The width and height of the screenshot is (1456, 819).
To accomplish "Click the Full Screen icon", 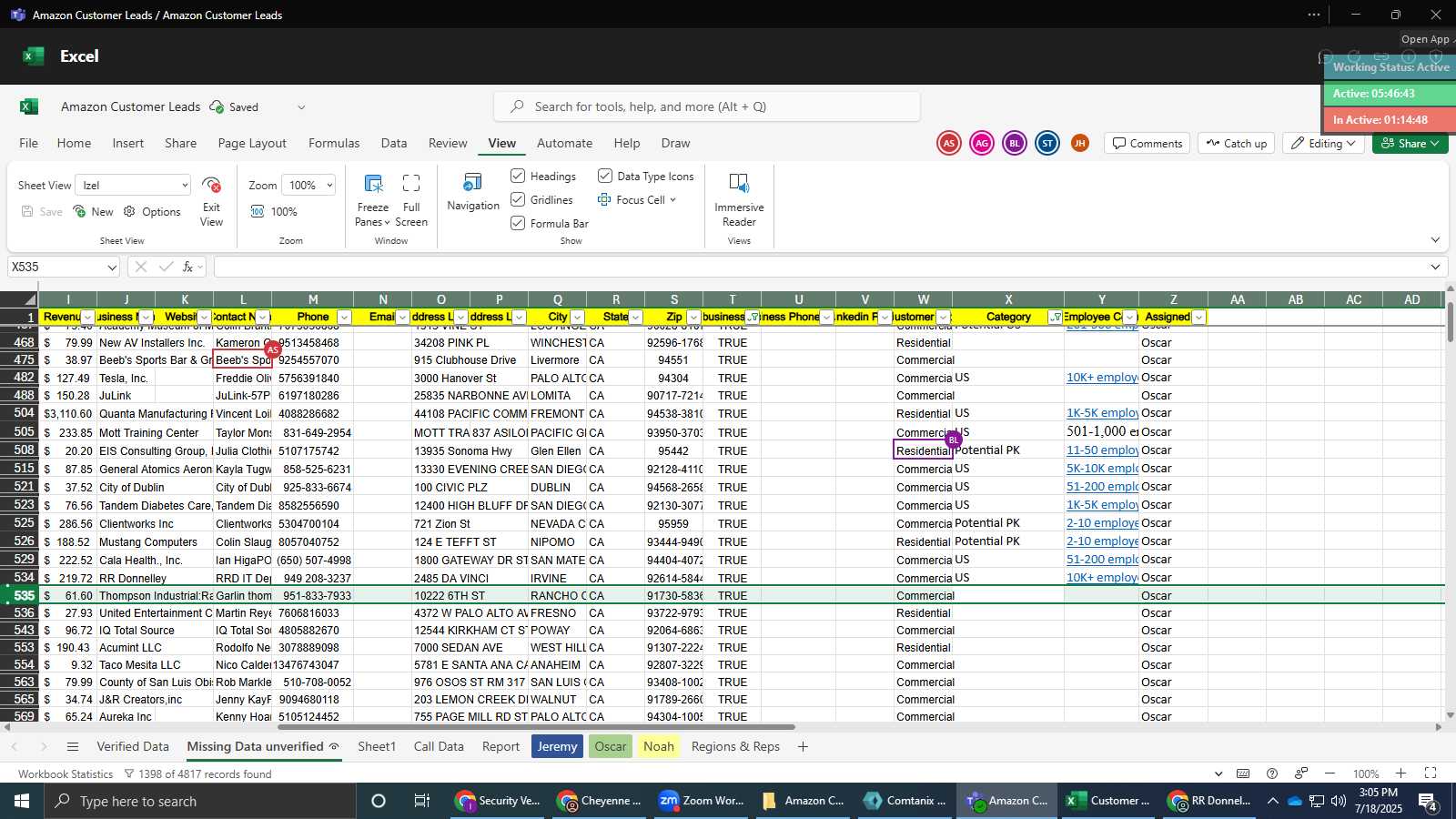I will [x=411, y=183].
